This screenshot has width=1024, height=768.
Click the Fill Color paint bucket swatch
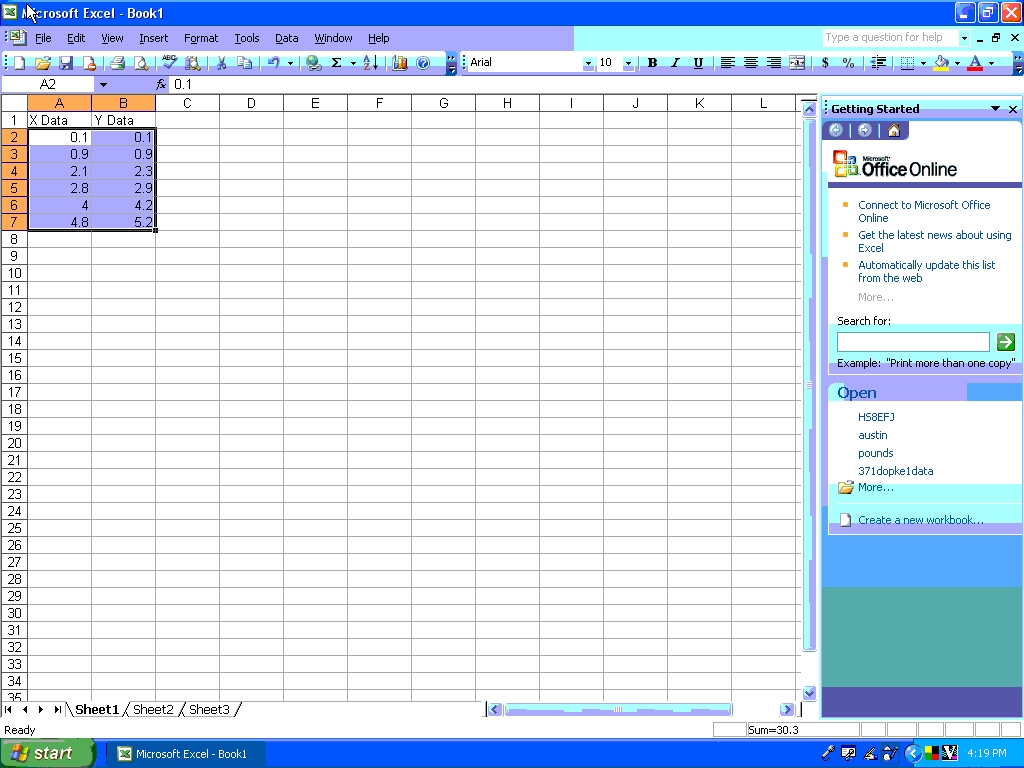tap(941, 62)
